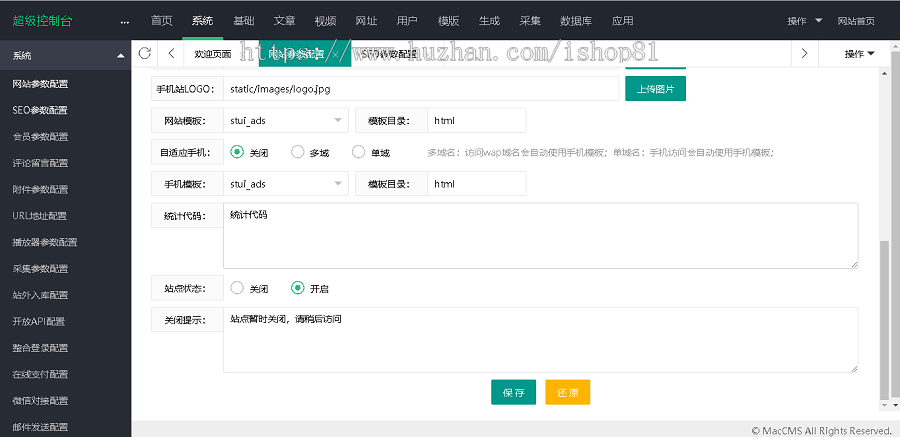The width and height of the screenshot is (900, 437).
Task: Open the 模版 top menu
Action: tap(448, 21)
